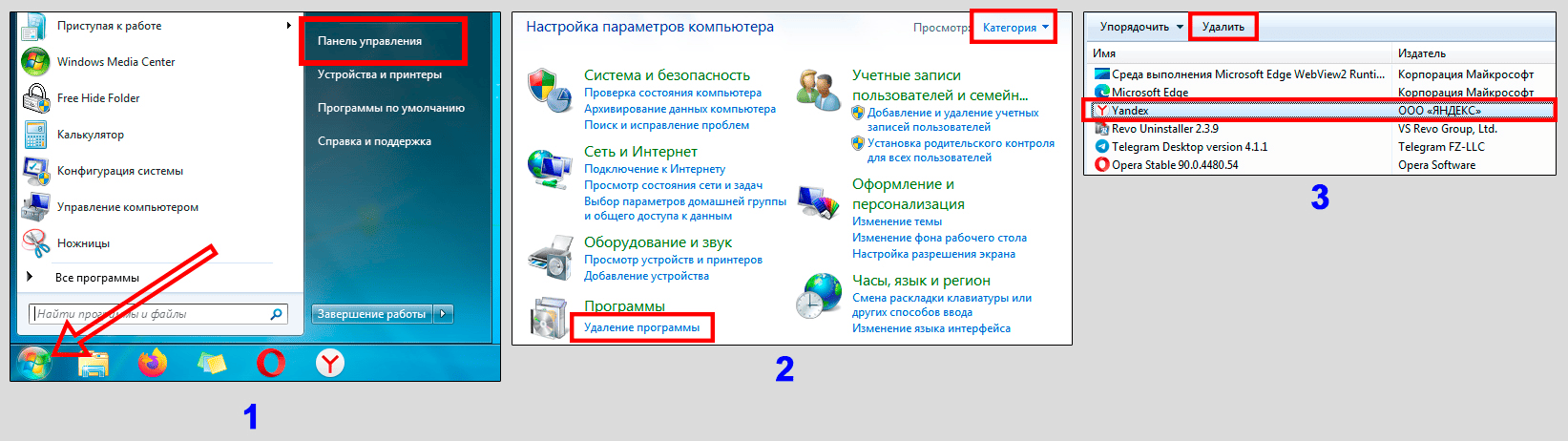Click the Programs category icon
The image size is (1568, 441).
point(550,318)
